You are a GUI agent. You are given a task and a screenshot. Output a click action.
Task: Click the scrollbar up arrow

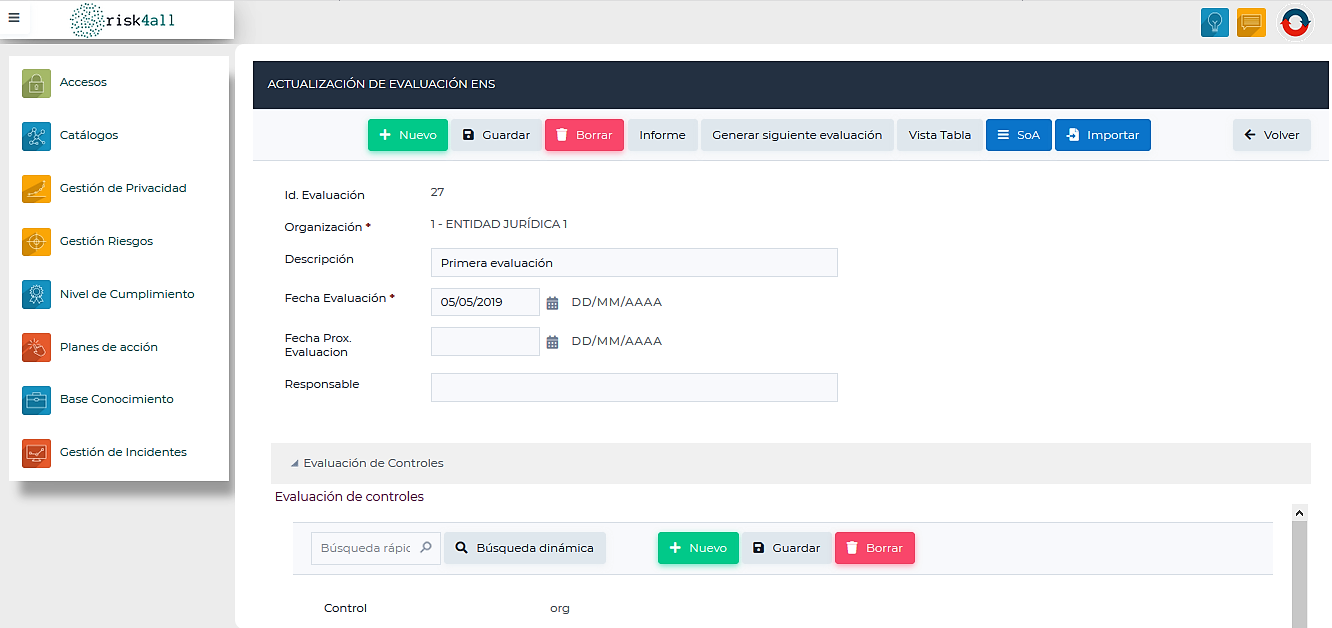[x=1300, y=512]
